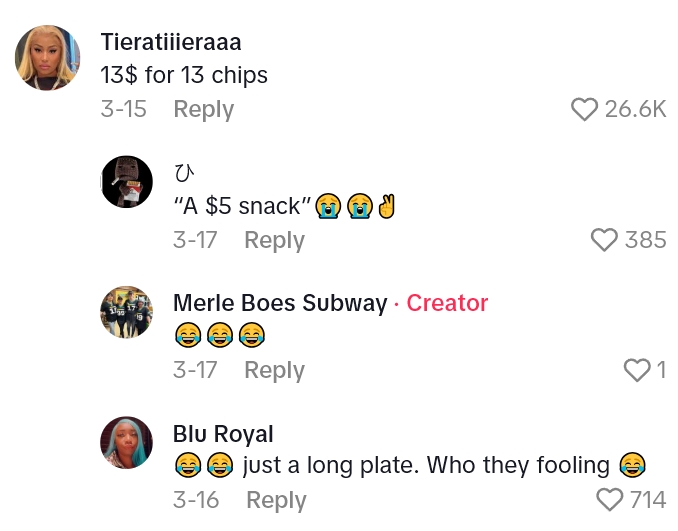The height and width of the screenshot is (531, 678).
Task: Reply to the "13$ for 13 chips" comment
Action: pos(203,110)
